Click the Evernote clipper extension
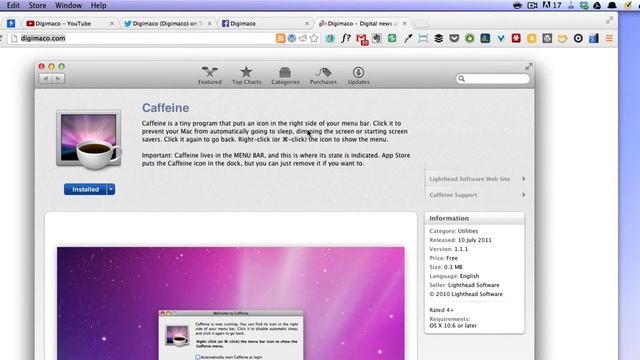 point(376,38)
